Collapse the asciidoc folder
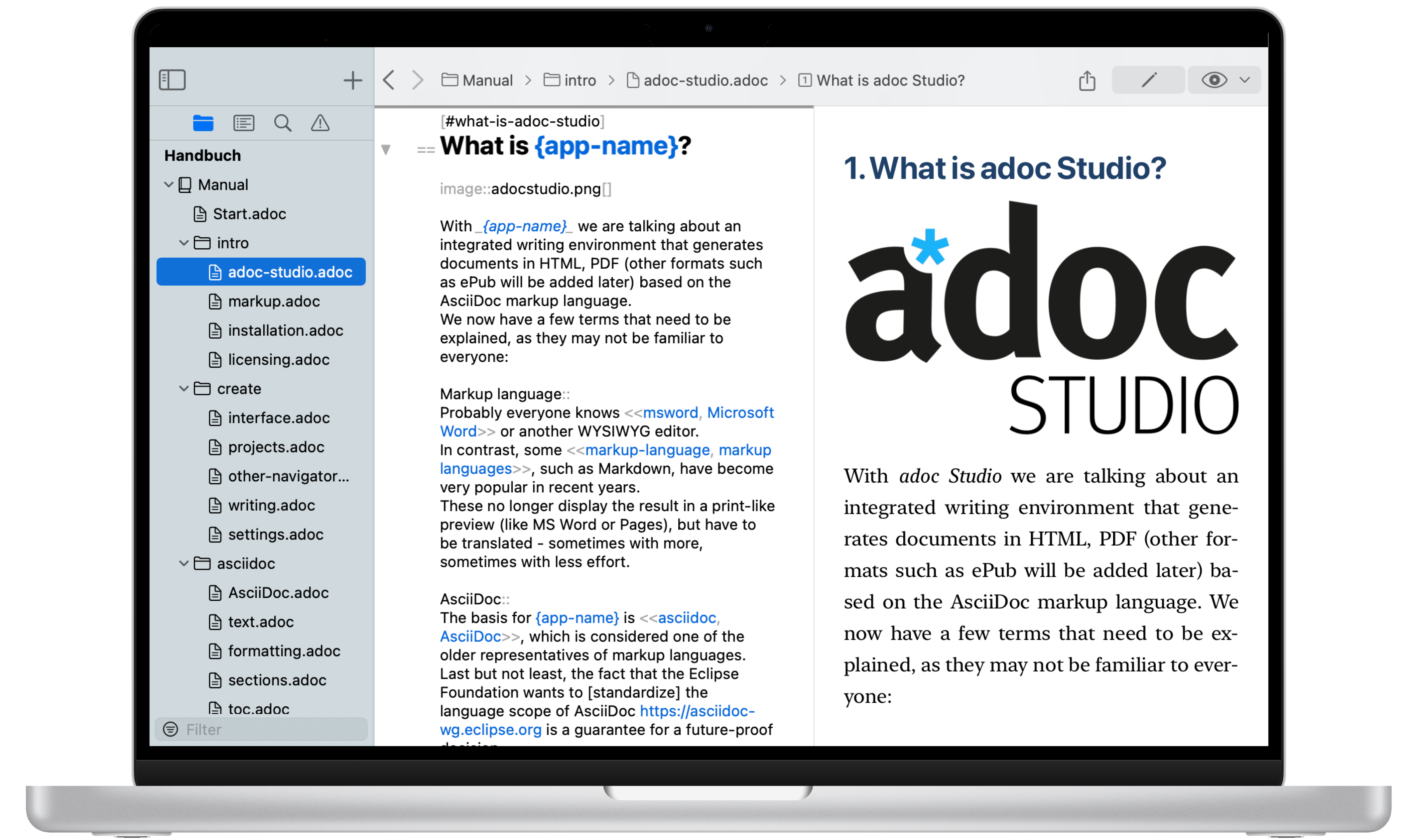Screen dimensions: 1413x840 (x=184, y=563)
